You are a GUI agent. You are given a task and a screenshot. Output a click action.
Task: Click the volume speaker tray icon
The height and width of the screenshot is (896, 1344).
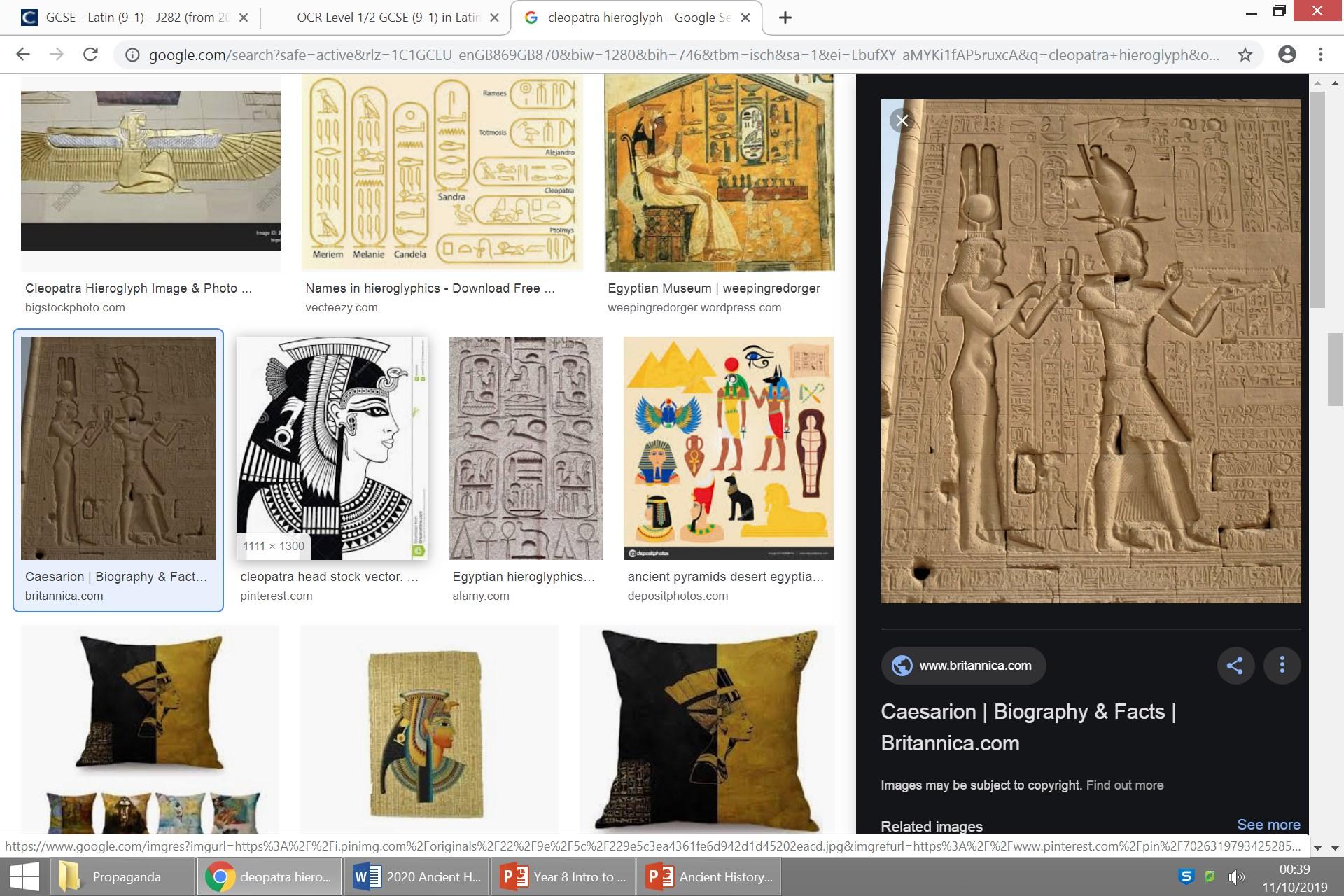(1236, 876)
